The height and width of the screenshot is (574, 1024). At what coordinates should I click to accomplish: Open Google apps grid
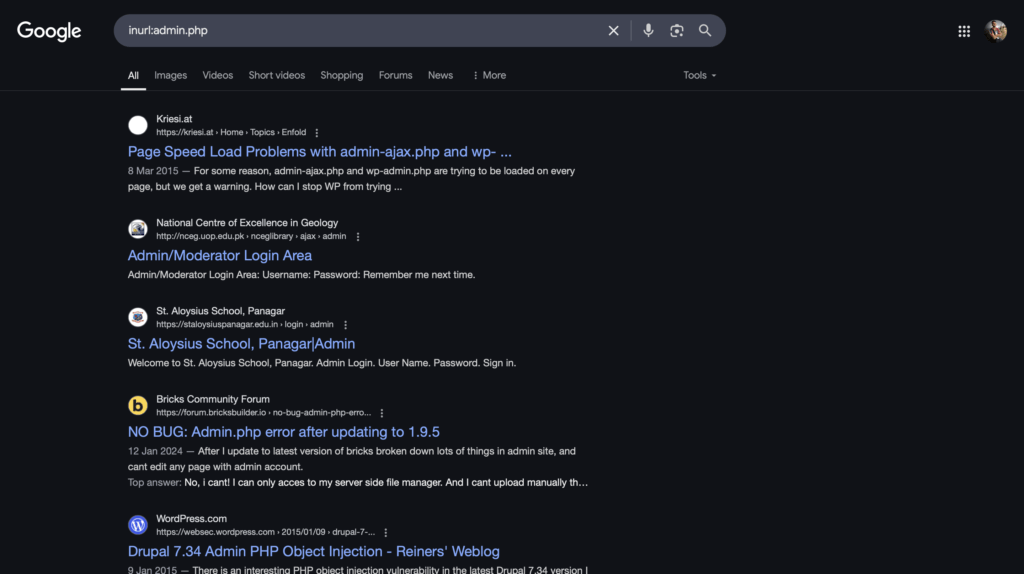964,31
